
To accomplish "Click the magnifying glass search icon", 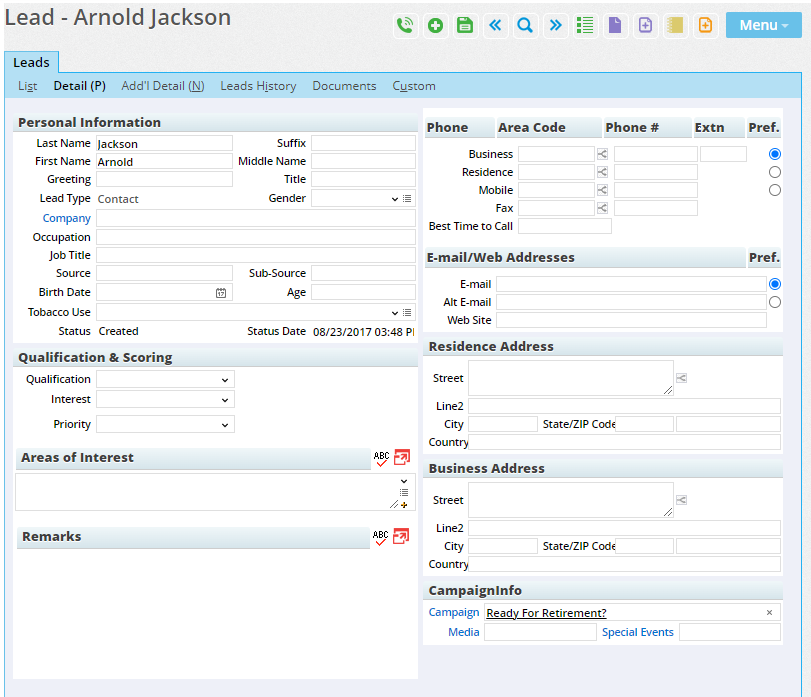I will pos(525,26).
